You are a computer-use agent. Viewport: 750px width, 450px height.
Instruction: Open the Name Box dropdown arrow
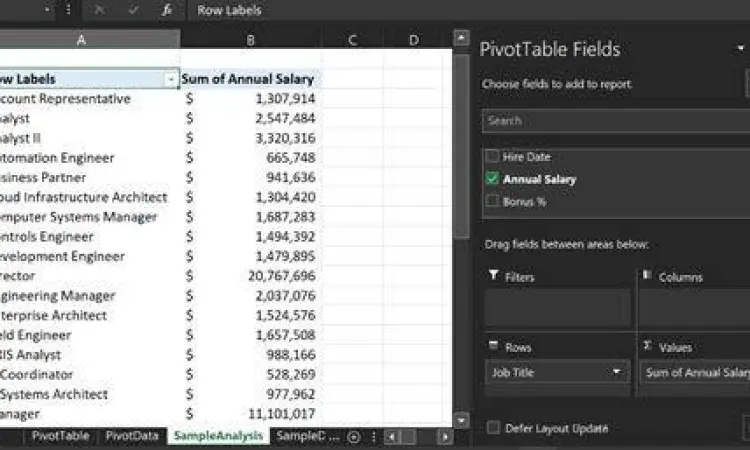47,10
